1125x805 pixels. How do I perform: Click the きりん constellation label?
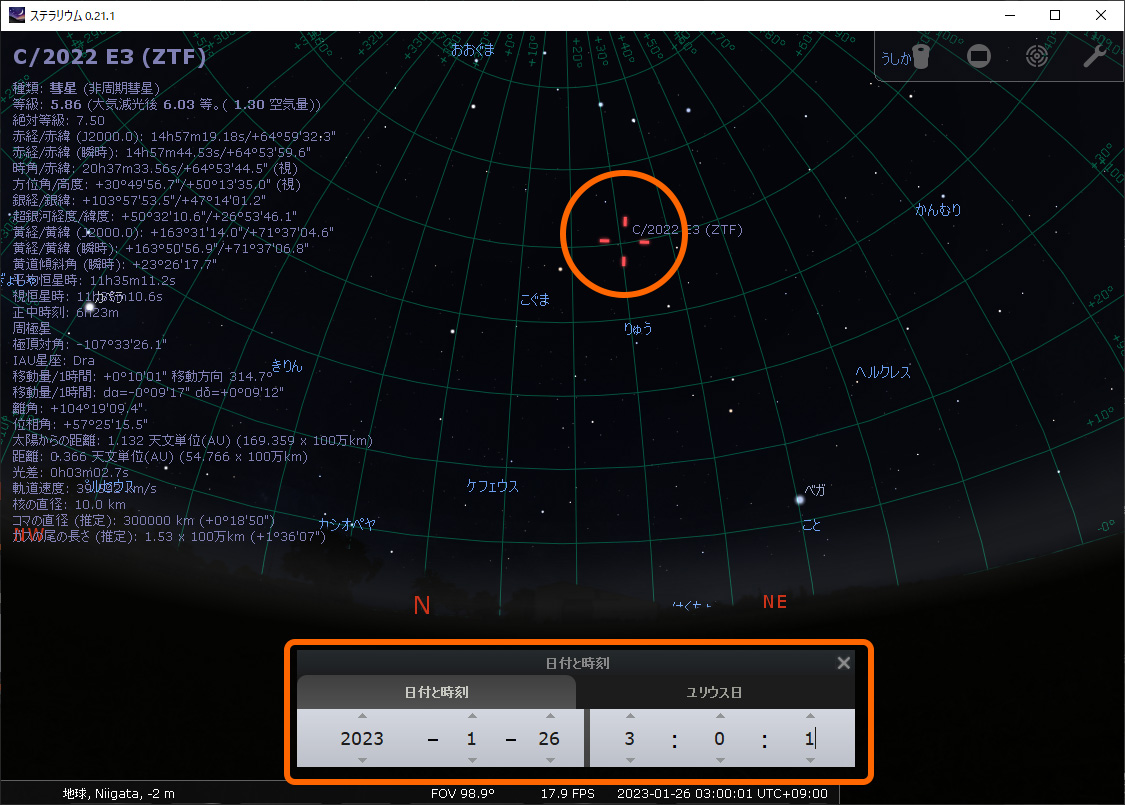click(287, 365)
